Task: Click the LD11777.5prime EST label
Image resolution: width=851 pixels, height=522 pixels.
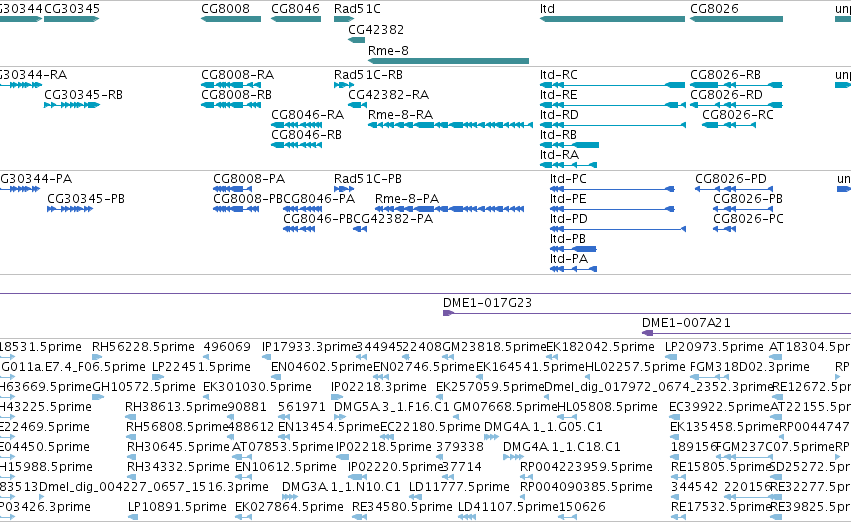Action: click(459, 487)
